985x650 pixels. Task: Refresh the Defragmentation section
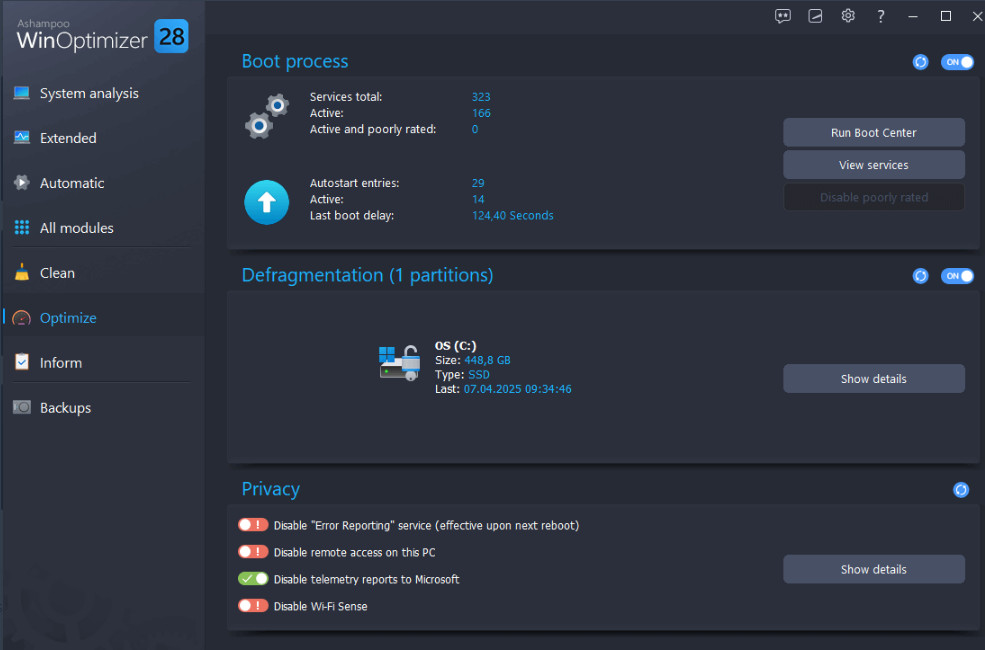[920, 276]
